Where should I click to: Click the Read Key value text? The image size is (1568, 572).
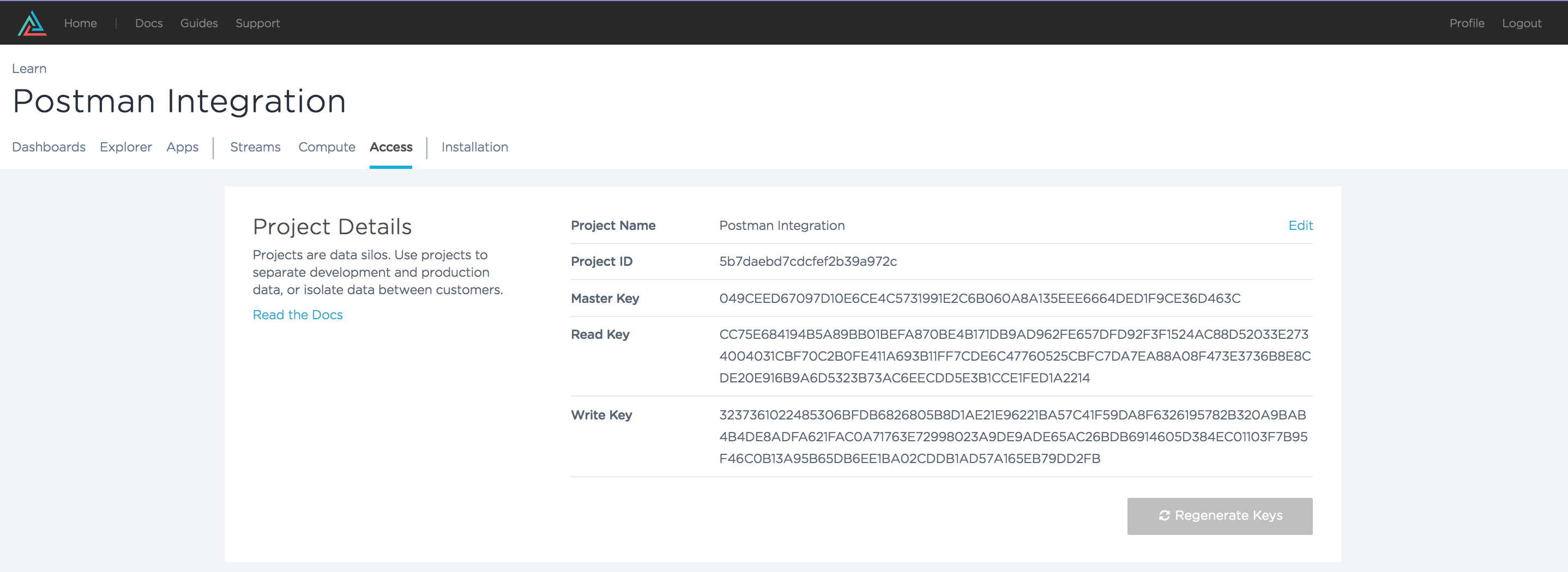(1015, 356)
